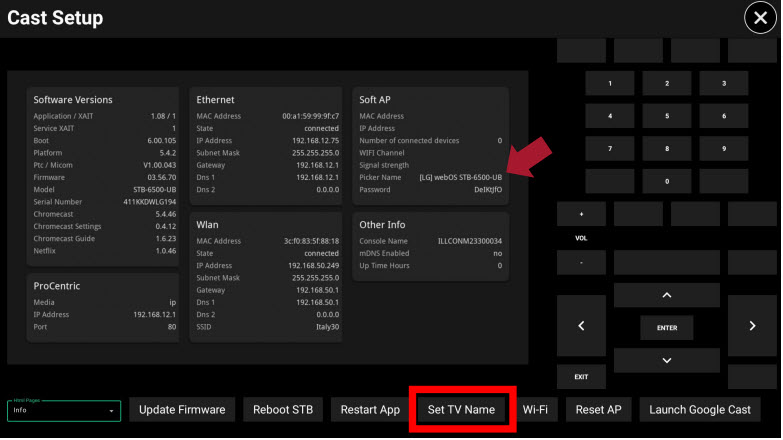Click the down arrow remote key
Screen dimensions: 783x440
click(x=667, y=361)
